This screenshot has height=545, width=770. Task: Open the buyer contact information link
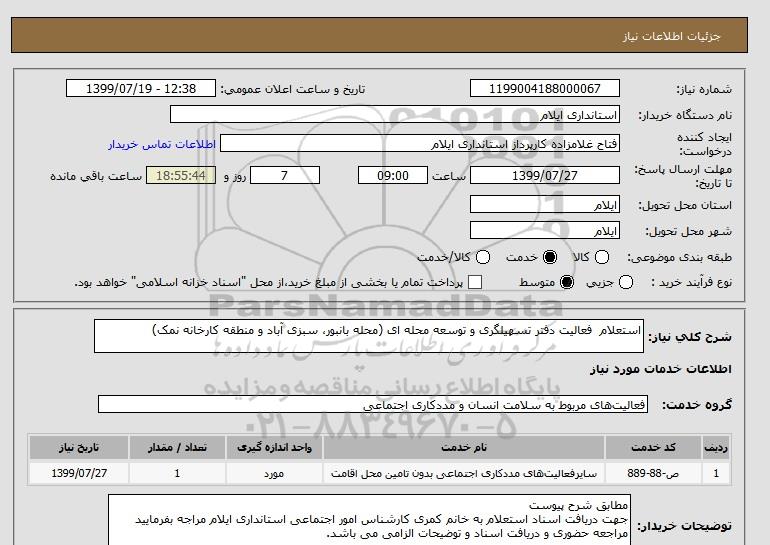coord(162,145)
